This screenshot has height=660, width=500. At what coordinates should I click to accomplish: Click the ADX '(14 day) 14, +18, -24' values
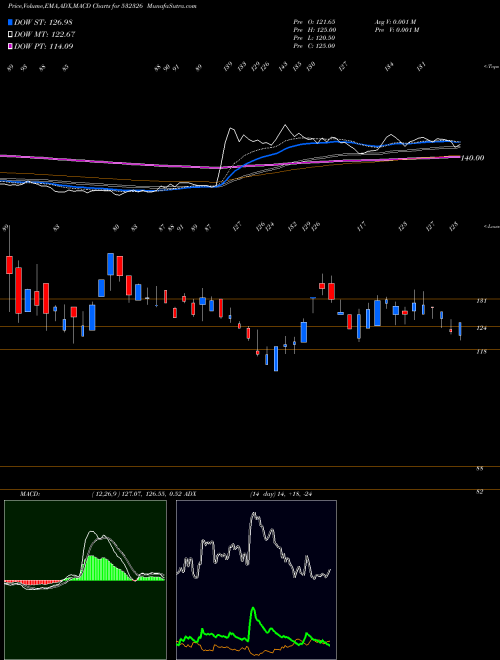point(281,494)
